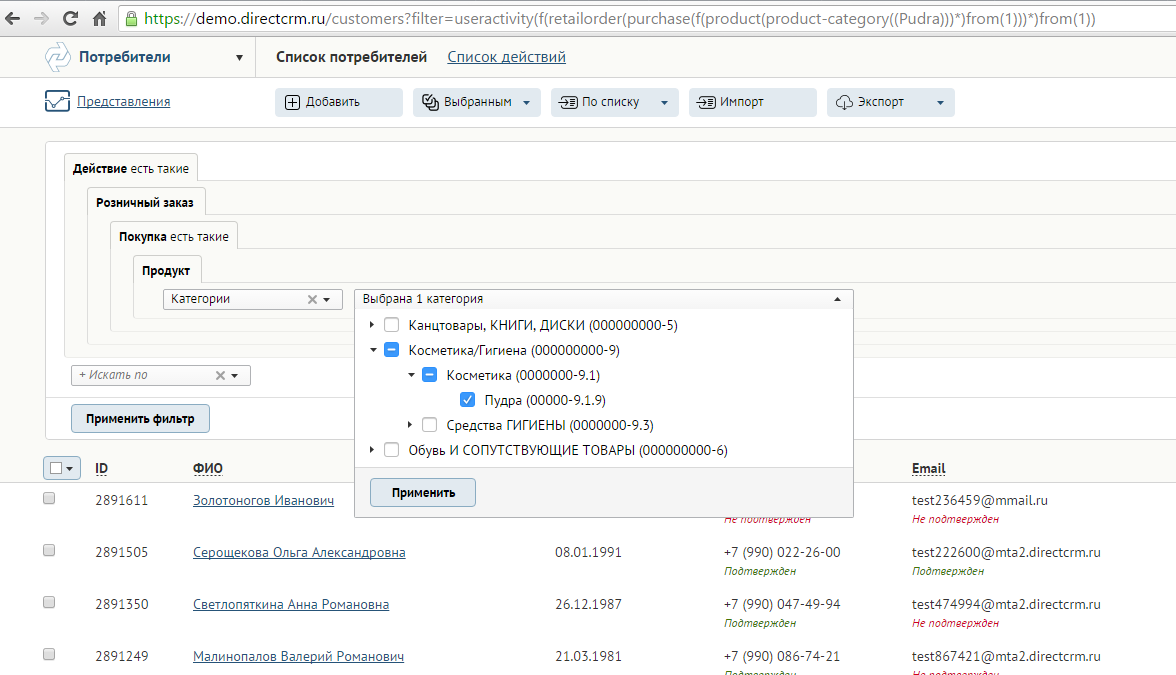Image resolution: width=1176 pixels, height=675 pixels.
Task: Open Представления link
Action: 124,101
